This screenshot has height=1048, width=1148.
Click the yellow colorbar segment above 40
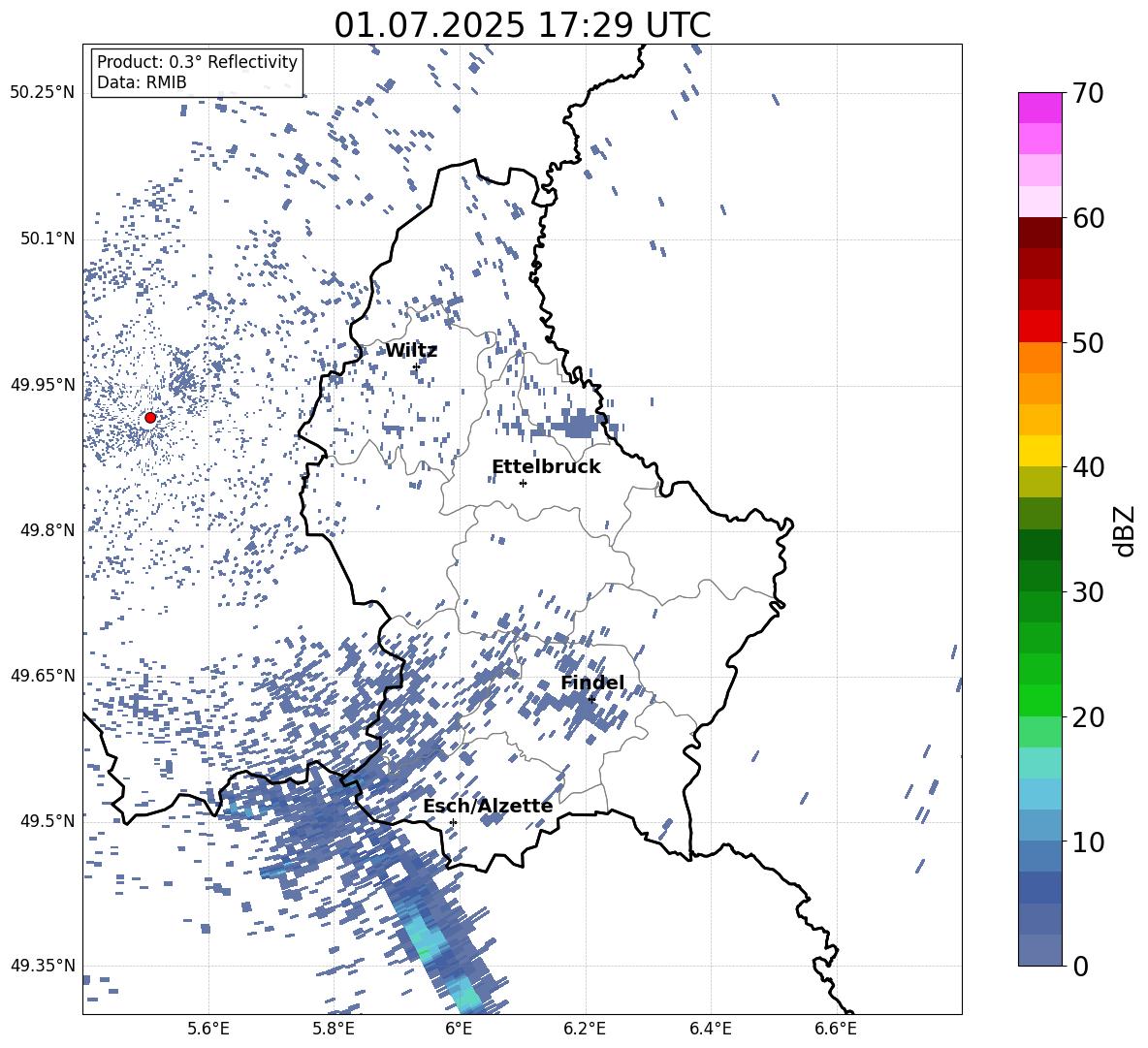(x=1040, y=451)
